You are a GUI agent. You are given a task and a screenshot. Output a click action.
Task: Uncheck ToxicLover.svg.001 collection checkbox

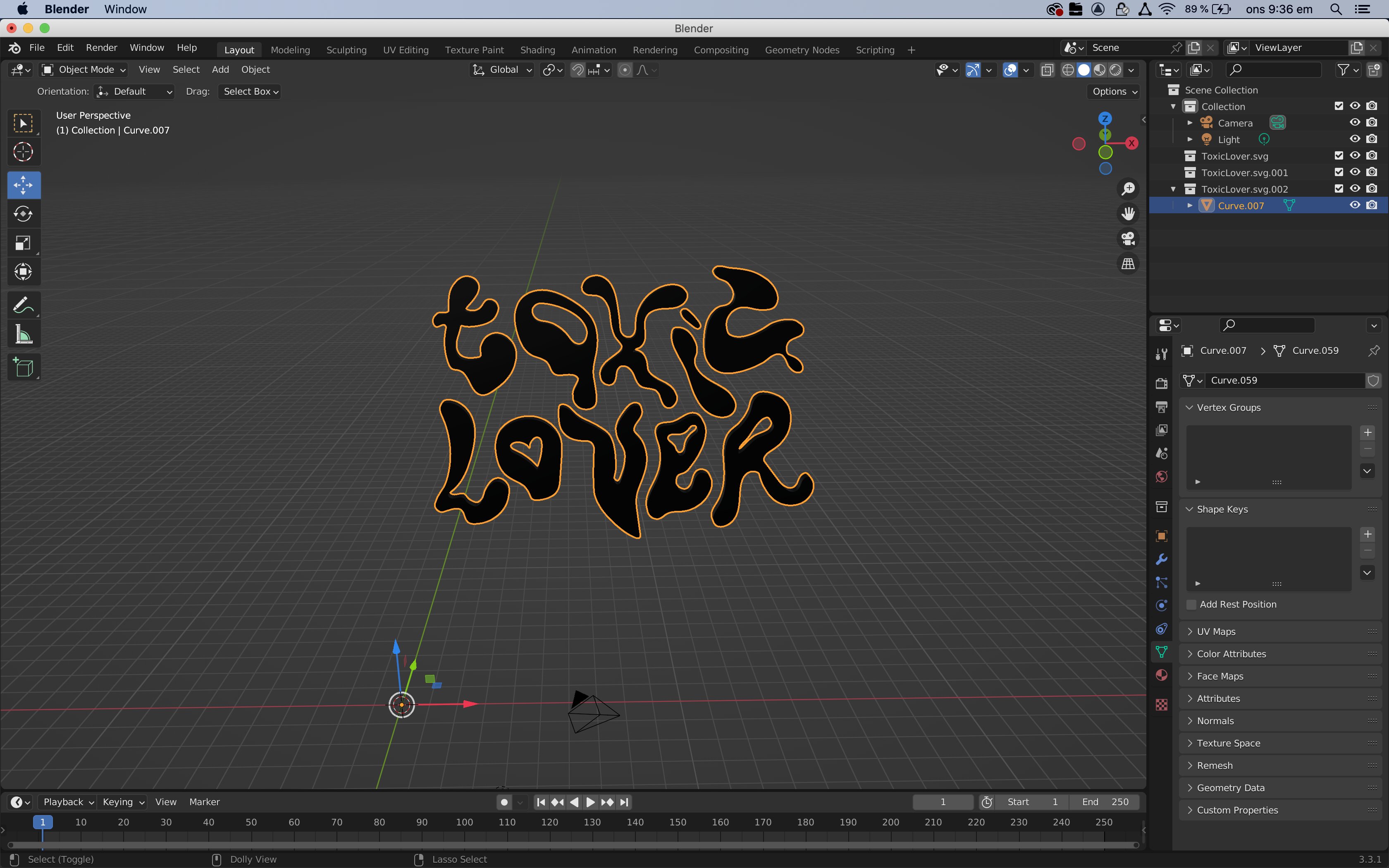(x=1339, y=172)
